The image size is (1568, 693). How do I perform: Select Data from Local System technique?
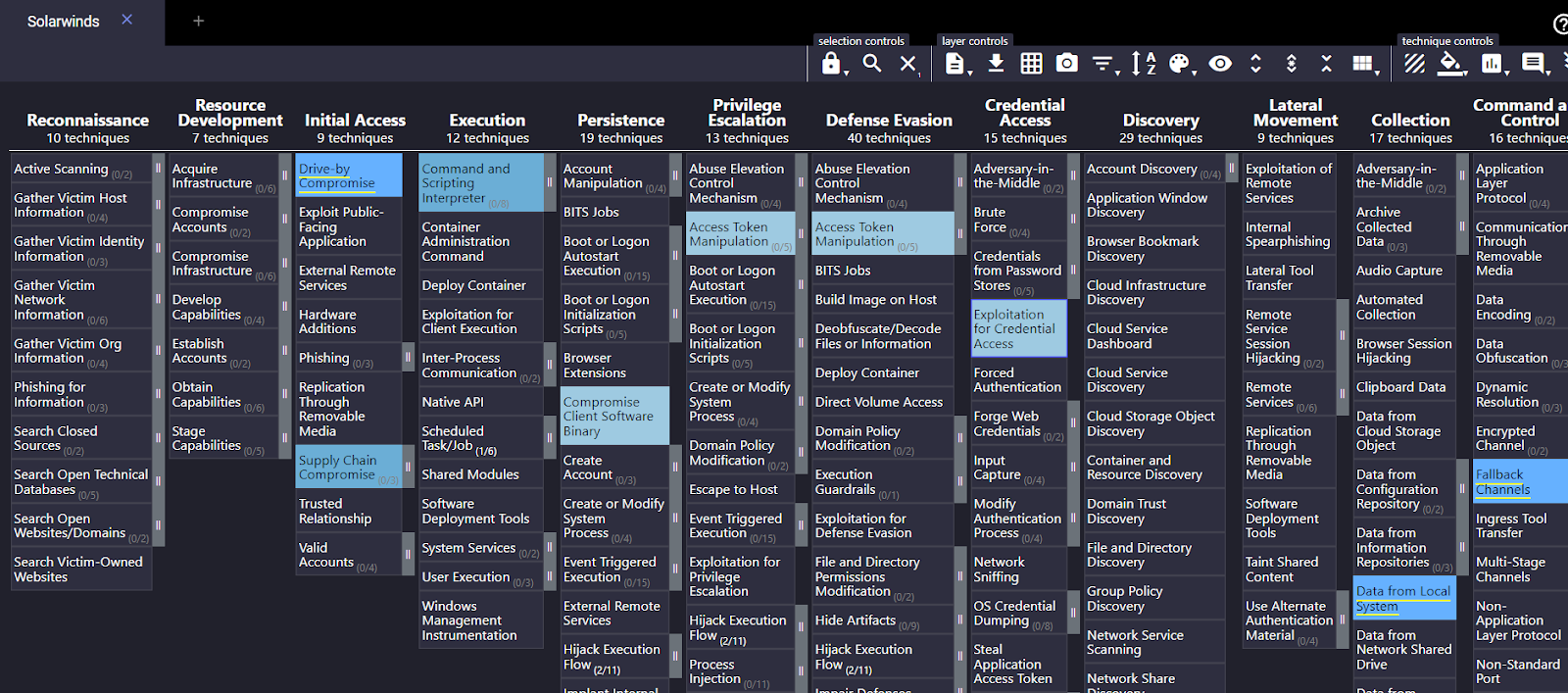(1404, 599)
